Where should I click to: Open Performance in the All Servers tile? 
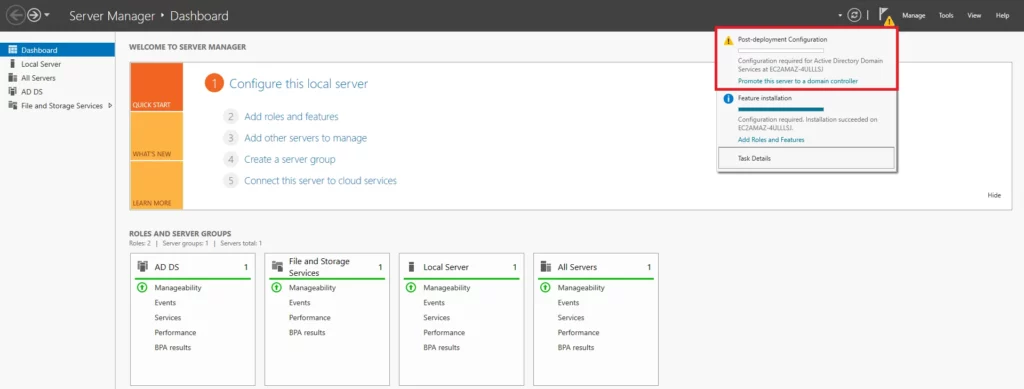click(579, 333)
